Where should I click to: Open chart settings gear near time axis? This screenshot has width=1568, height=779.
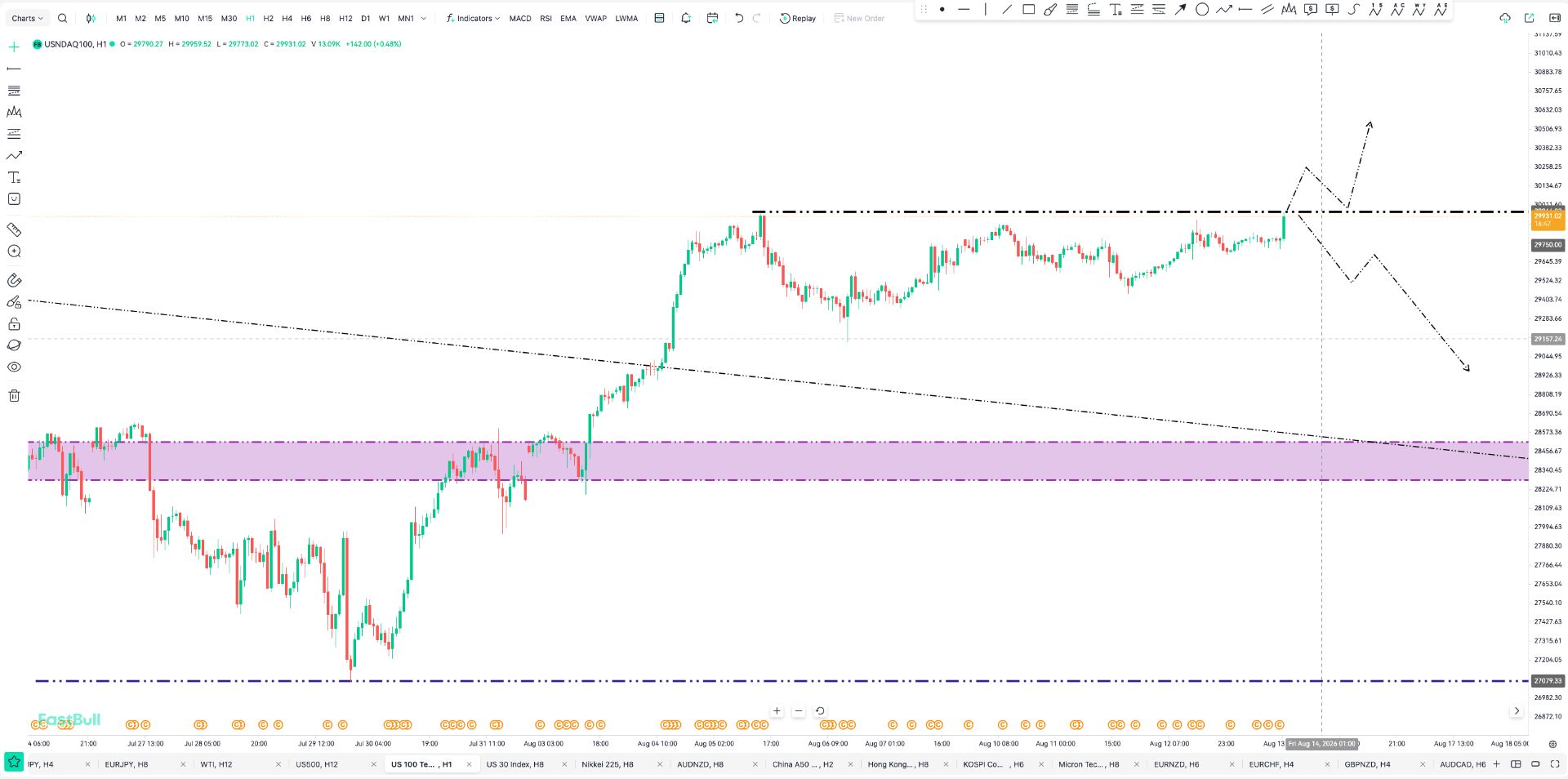click(1552, 744)
